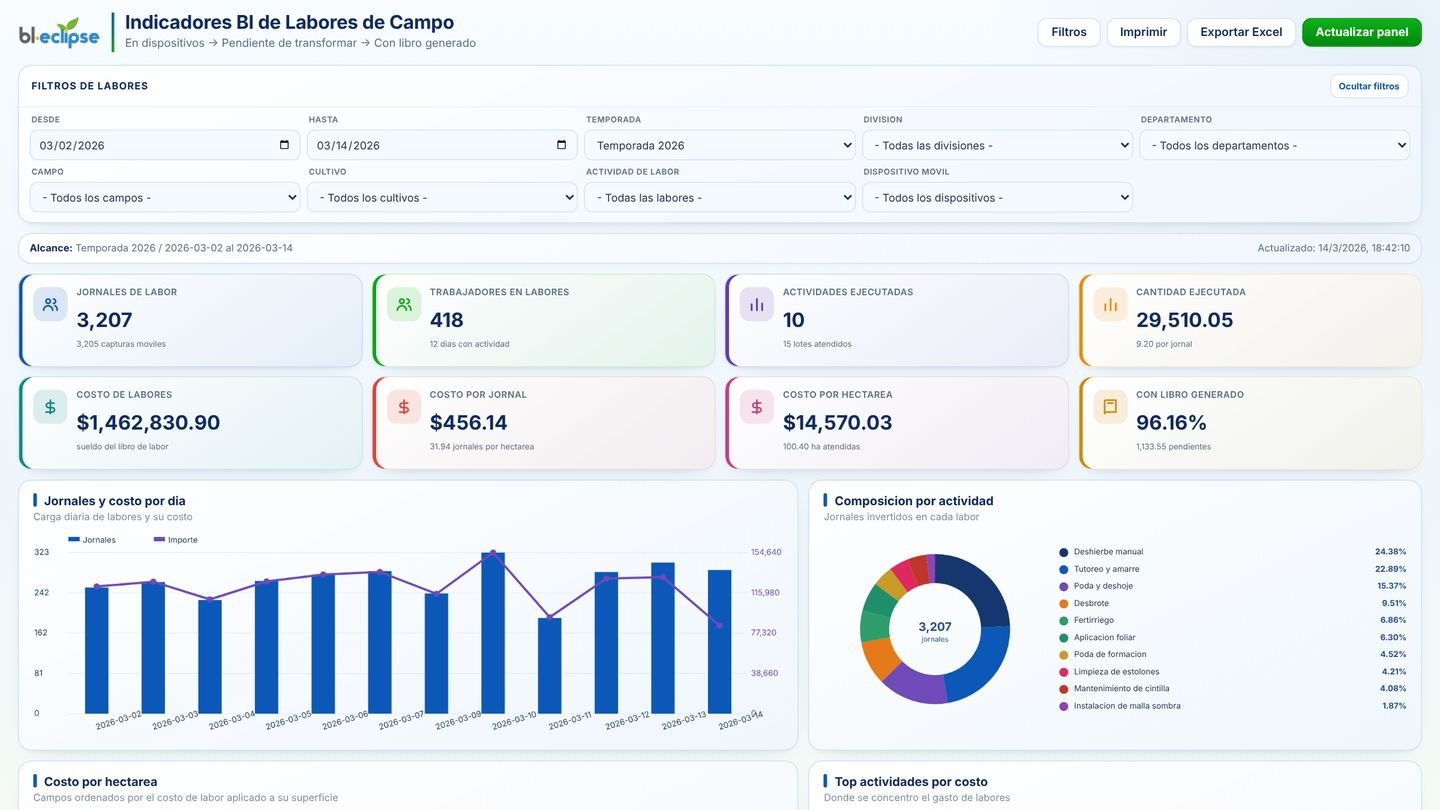Click the Con Libro Generado book icon

click(1110, 407)
